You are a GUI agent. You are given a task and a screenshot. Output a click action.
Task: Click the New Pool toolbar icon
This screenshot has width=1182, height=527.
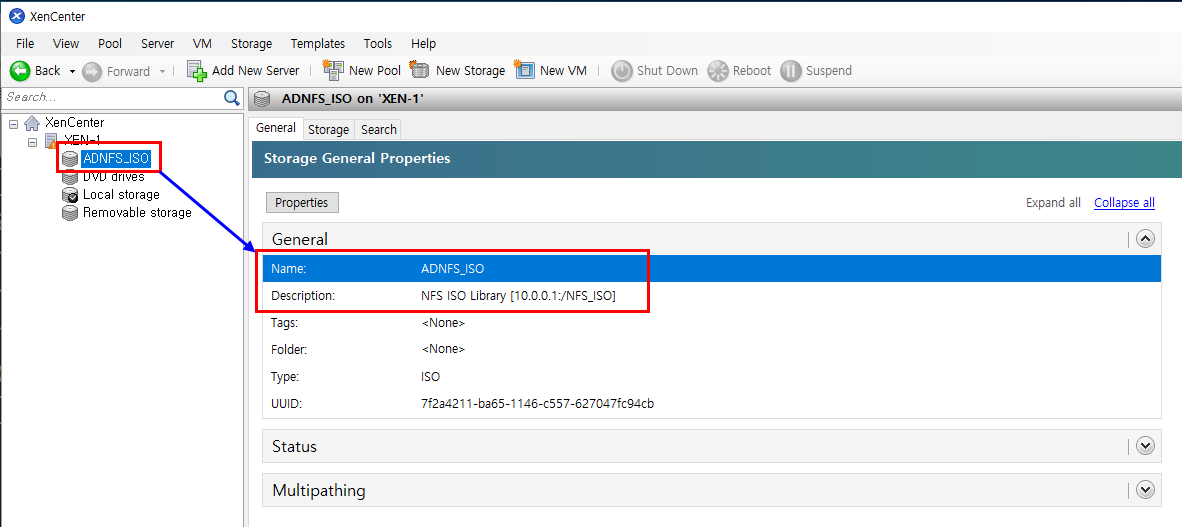click(x=333, y=70)
